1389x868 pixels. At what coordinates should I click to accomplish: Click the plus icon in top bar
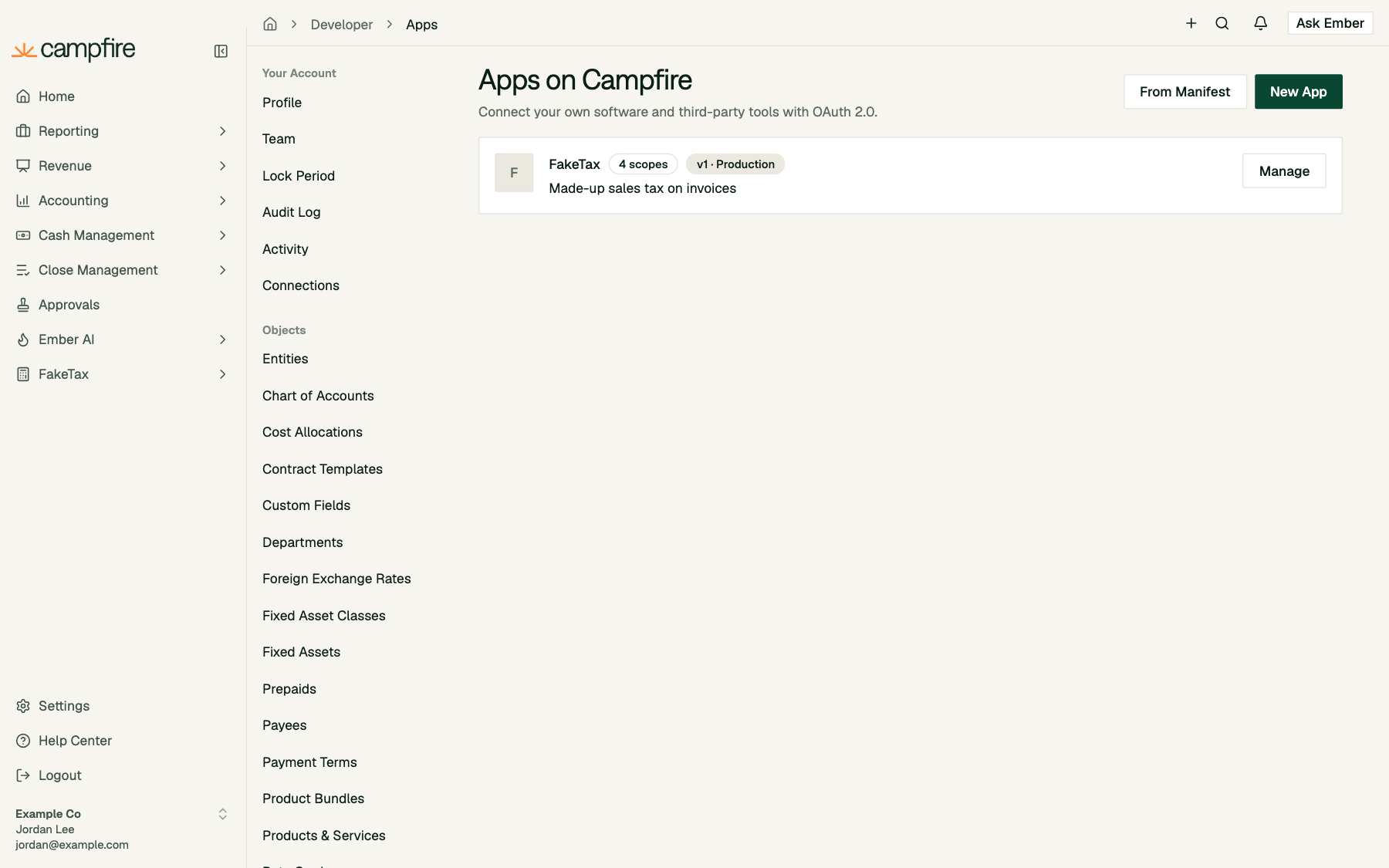pos(1191,23)
